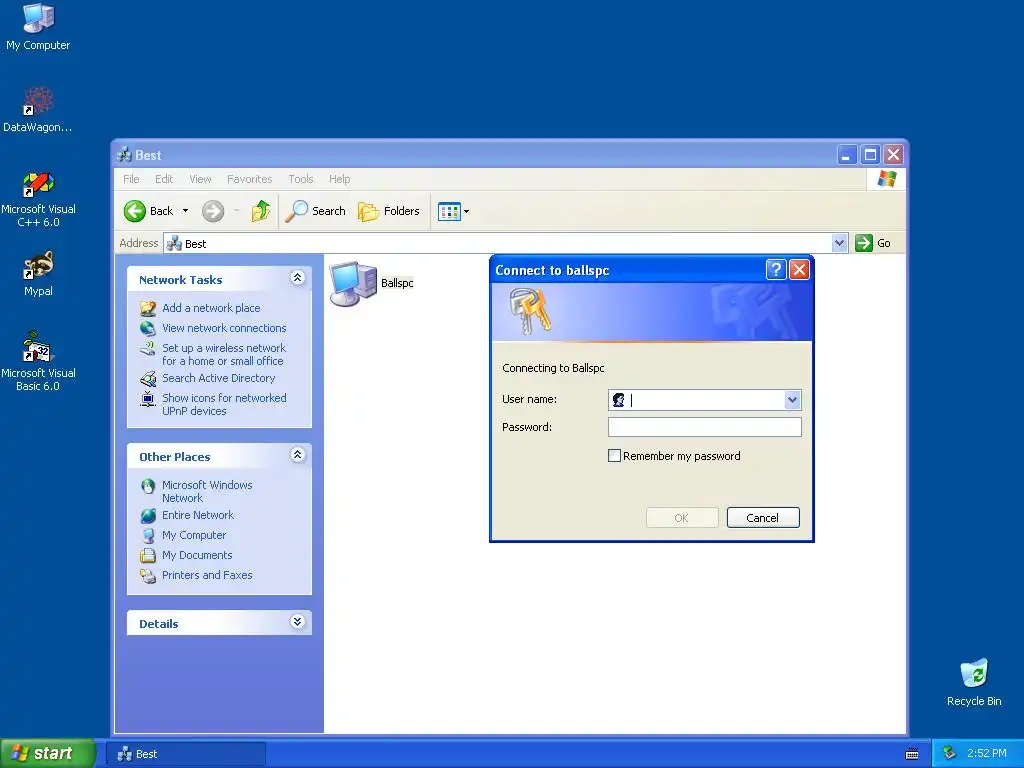This screenshot has height=768, width=1024.
Task: Click the Entire Network globe icon
Action: tap(148, 515)
